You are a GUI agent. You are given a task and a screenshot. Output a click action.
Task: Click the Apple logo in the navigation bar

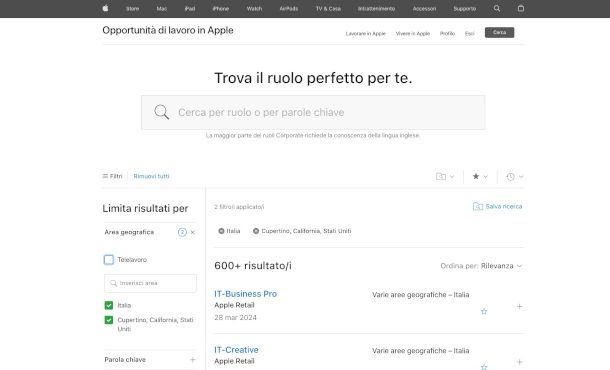point(105,8)
